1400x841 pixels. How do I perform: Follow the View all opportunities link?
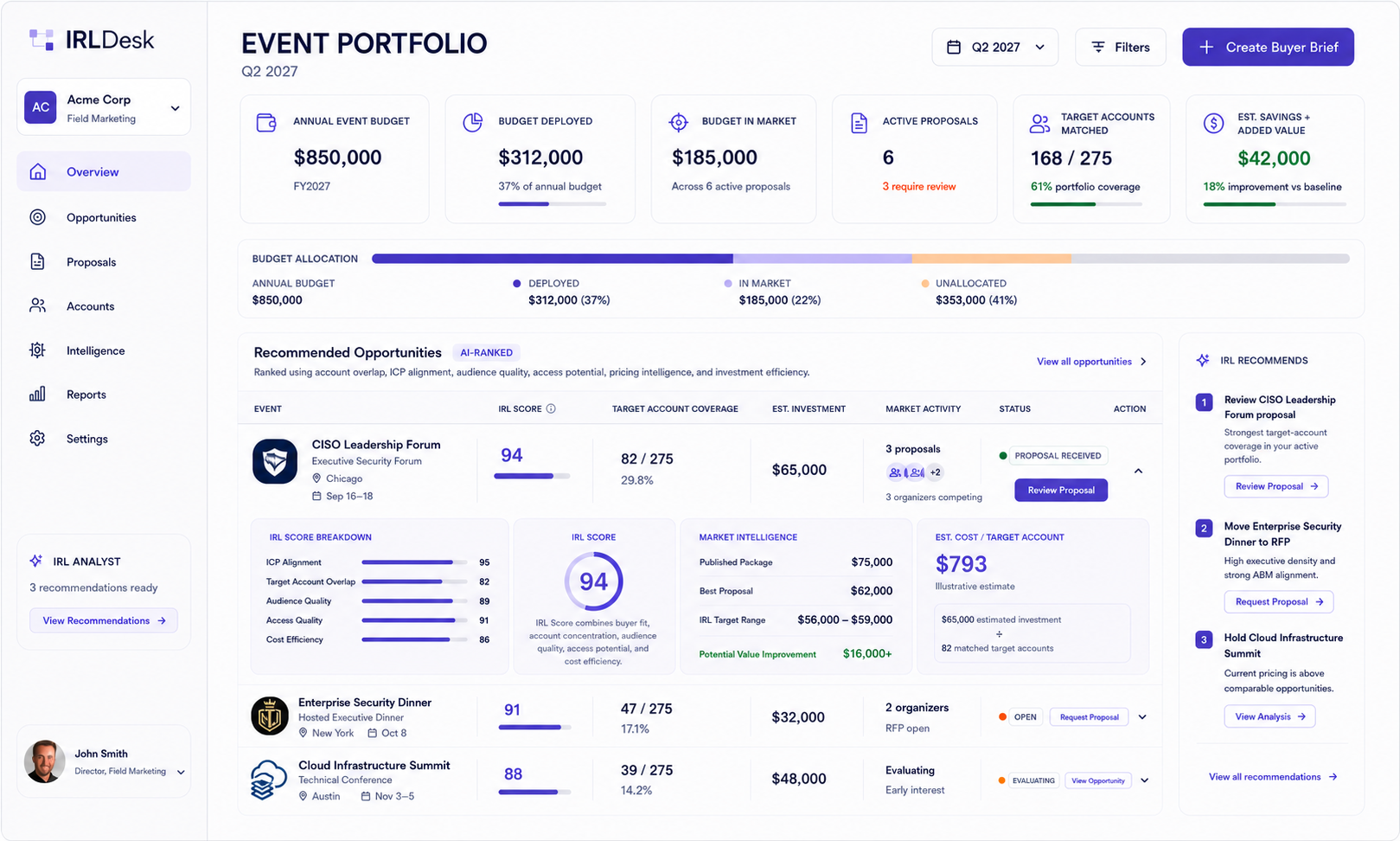click(1092, 362)
